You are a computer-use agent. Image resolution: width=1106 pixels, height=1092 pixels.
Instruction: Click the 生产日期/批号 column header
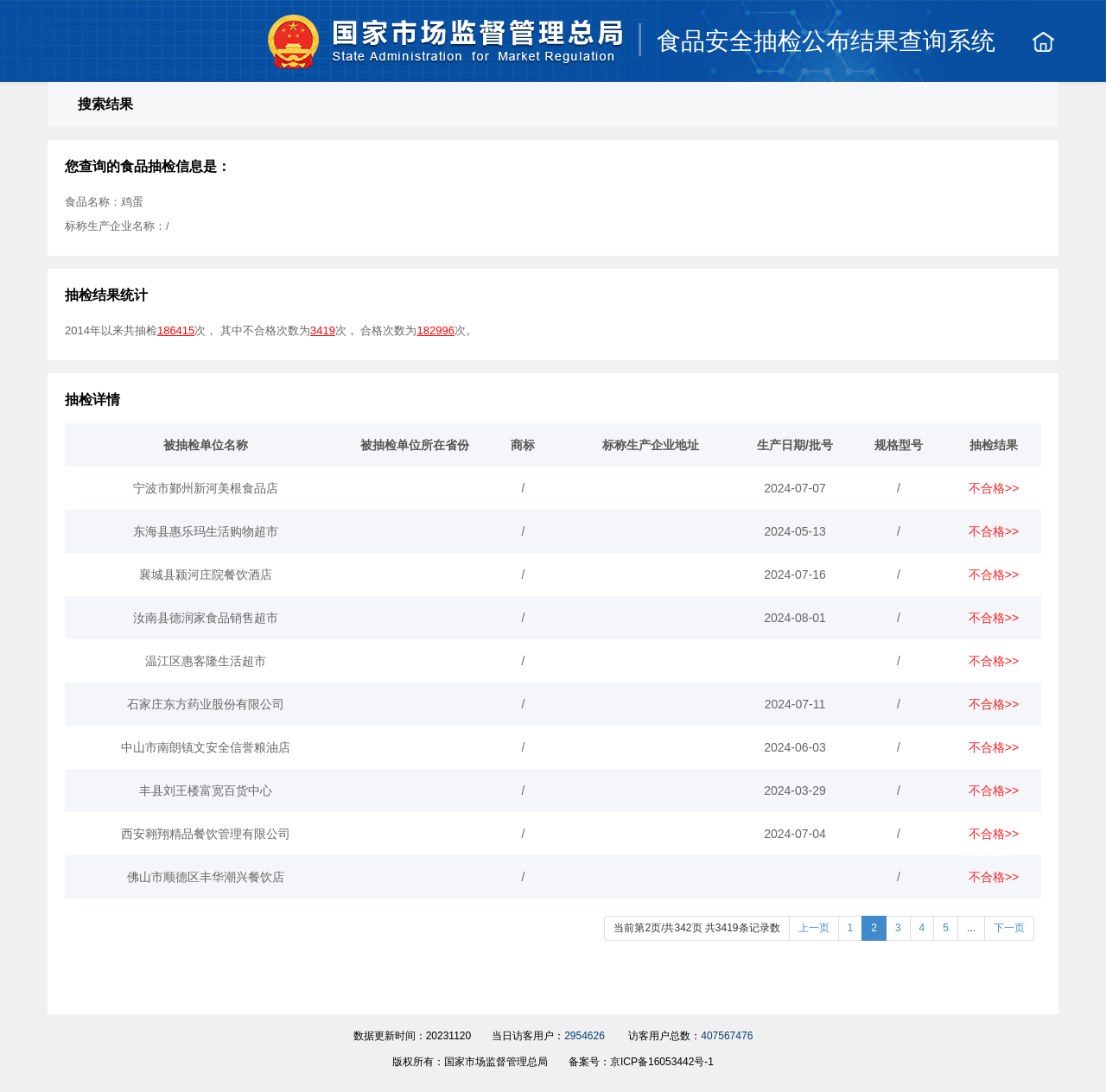coord(794,446)
